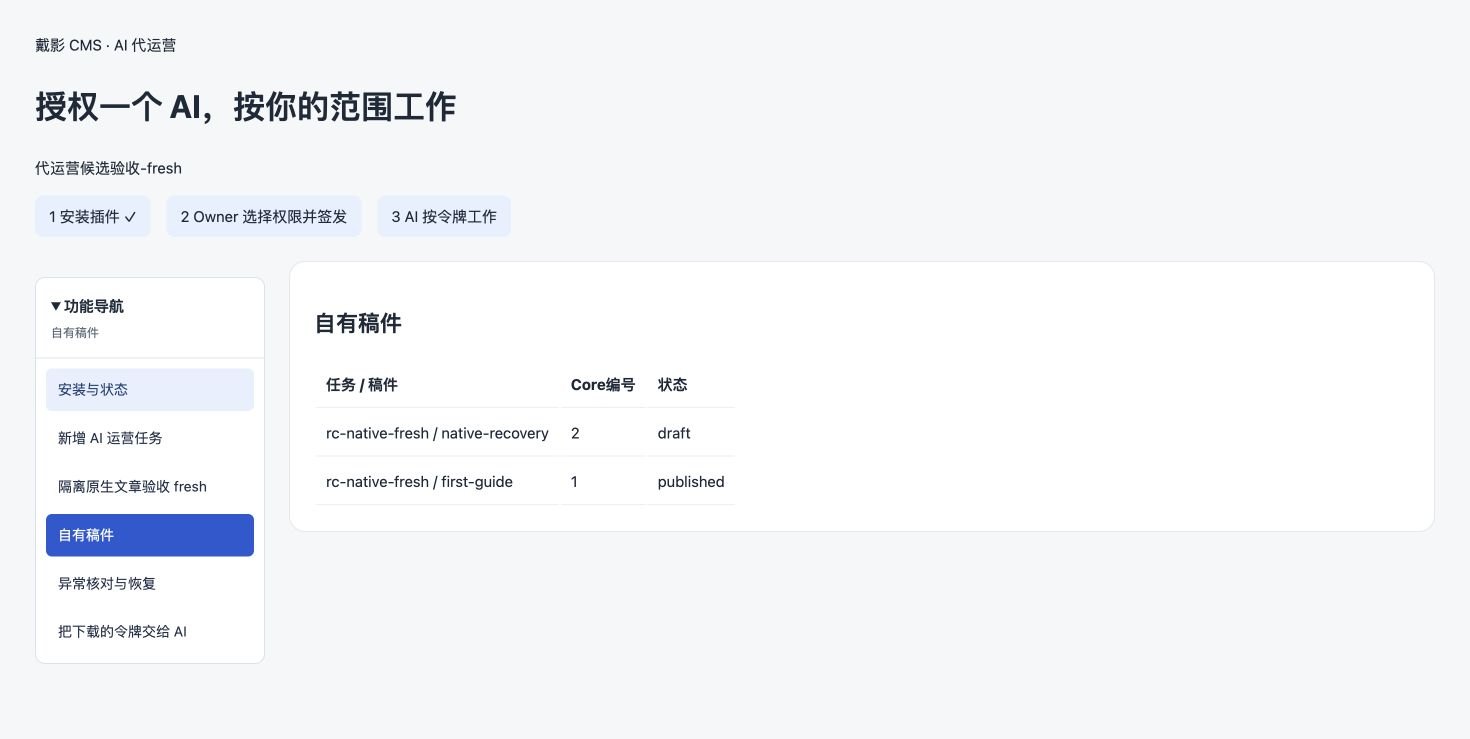1470x739 pixels.
Task: Select rc-native-fresh / native-recovery cell
Action: pyautogui.click(x=437, y=433)
